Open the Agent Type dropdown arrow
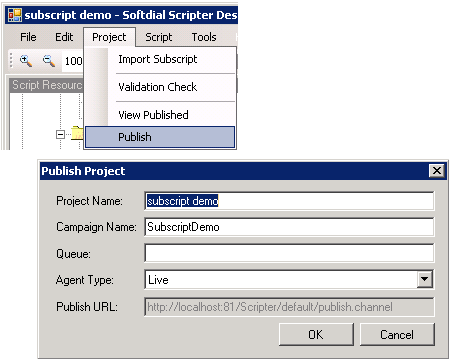Viewport: 450px width, 360px height. pyautogui.click(x=425, y=279)
